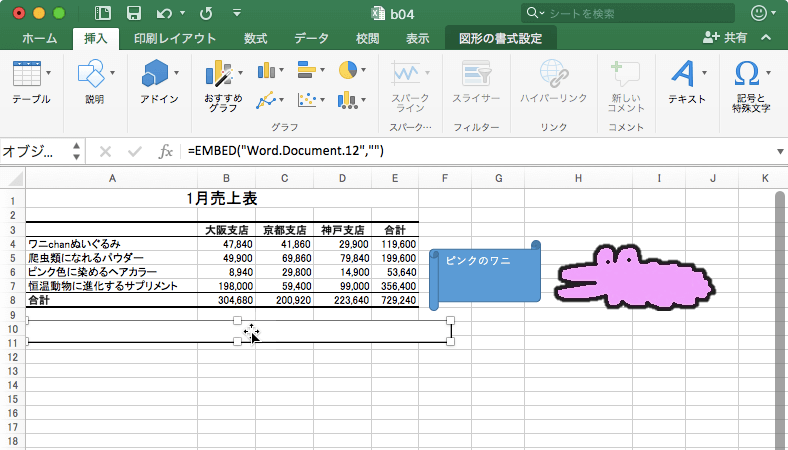
Task: Click cell ワニchanぬいぐるみ
Action: (112, 244)
